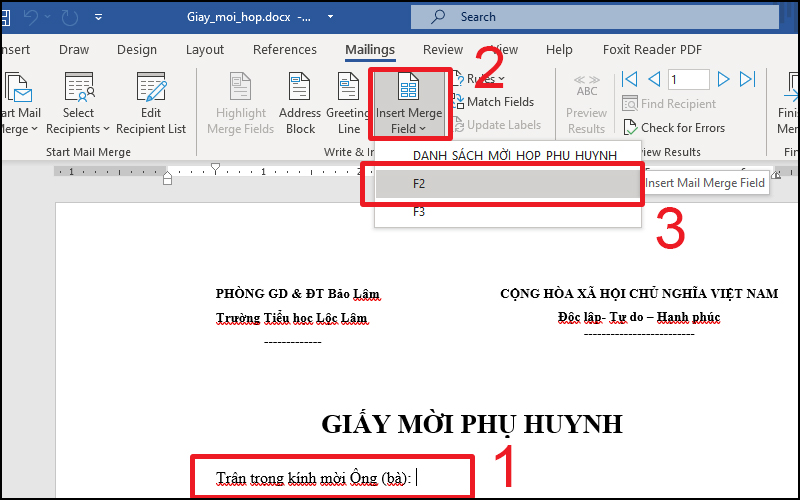
Task: Go to previous record arrow
Action: 654,79
